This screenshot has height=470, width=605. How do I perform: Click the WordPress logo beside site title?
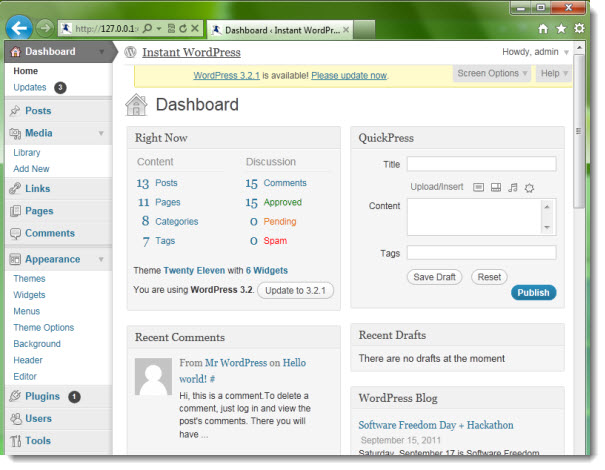click(130, 52)
